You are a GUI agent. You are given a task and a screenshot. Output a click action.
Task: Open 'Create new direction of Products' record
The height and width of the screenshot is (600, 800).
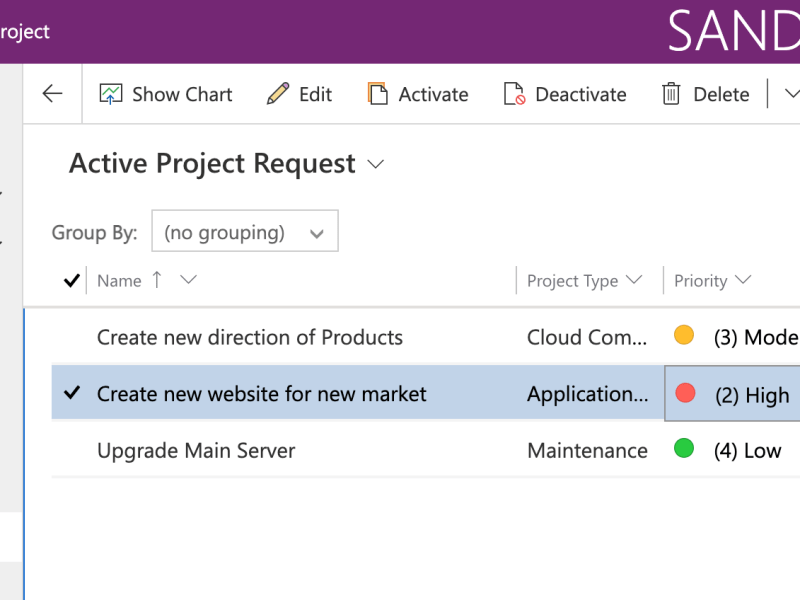250,337
